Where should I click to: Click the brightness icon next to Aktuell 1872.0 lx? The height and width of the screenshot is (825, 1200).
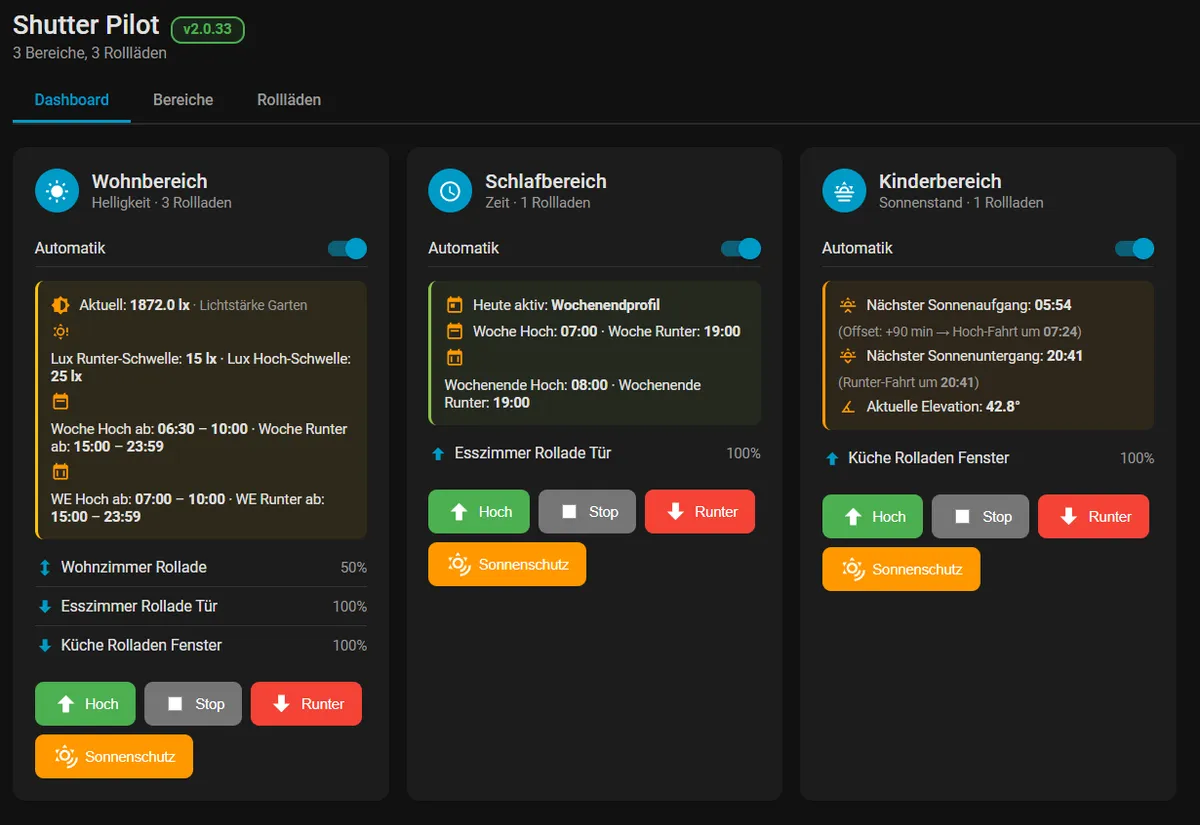(x=60, y=305)
